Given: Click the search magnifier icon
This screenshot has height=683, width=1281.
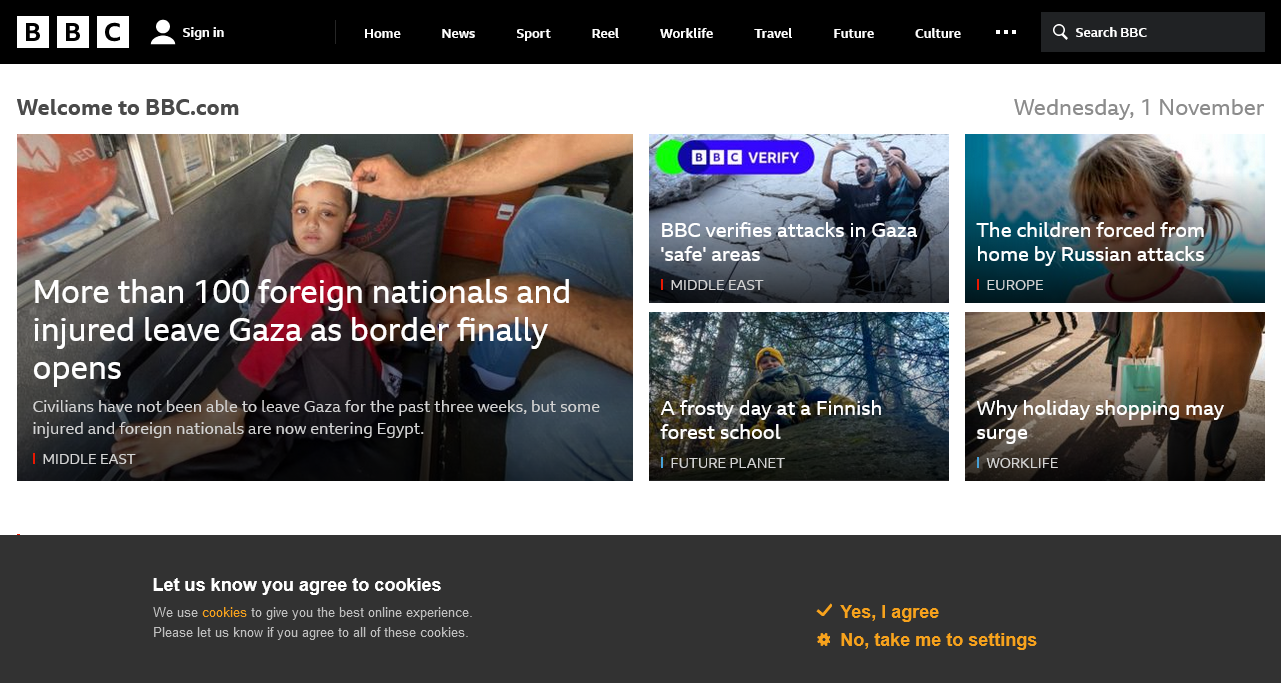Looking at the screenshot, I should pyautogui.click(x=1060, y=32).
